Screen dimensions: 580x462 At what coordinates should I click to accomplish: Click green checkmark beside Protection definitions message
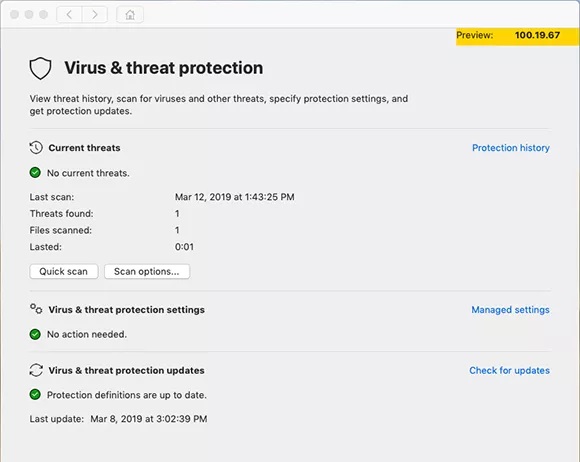(35, 394)
